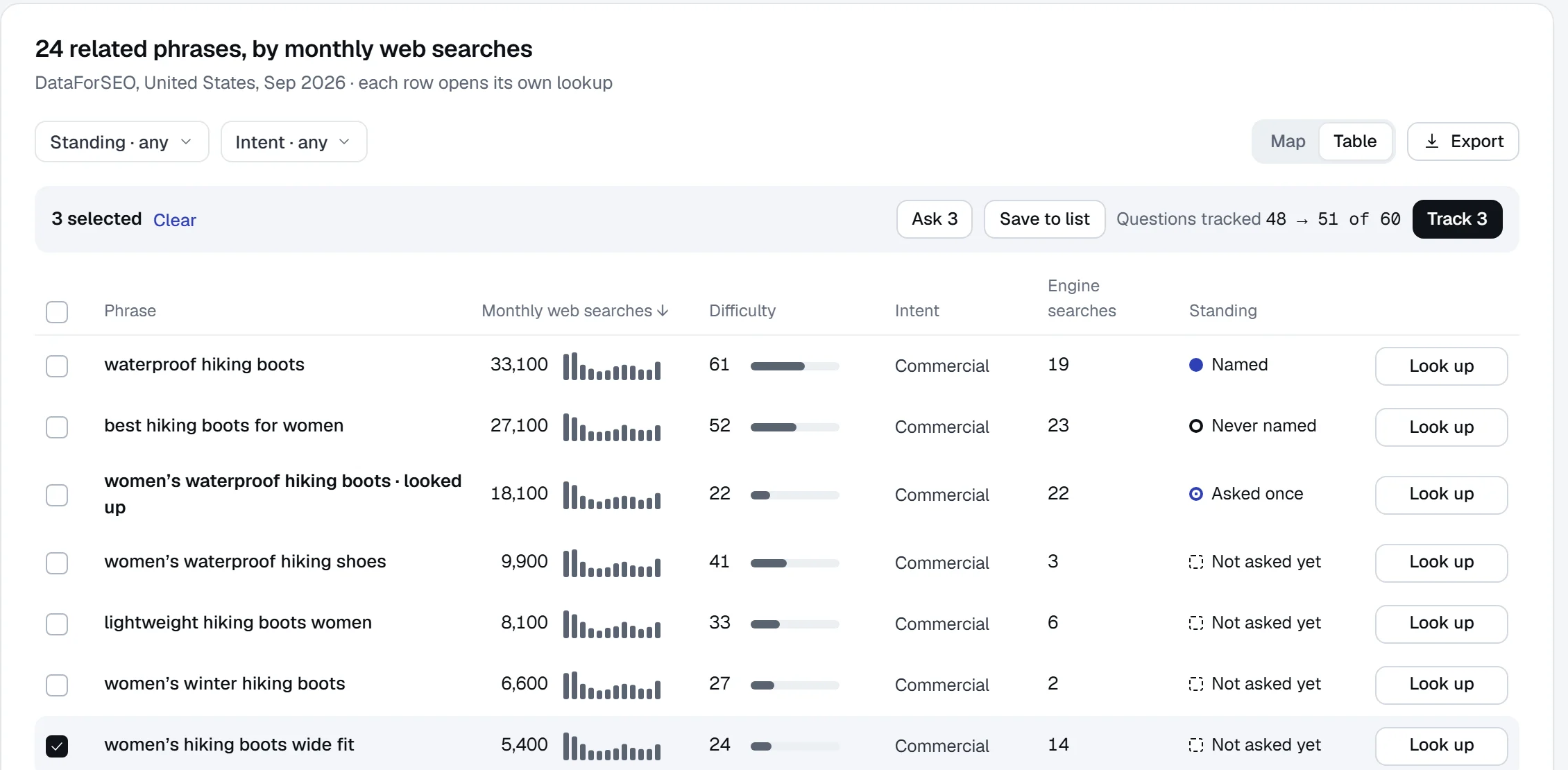Switch to the Map view

click(1288, 142)
